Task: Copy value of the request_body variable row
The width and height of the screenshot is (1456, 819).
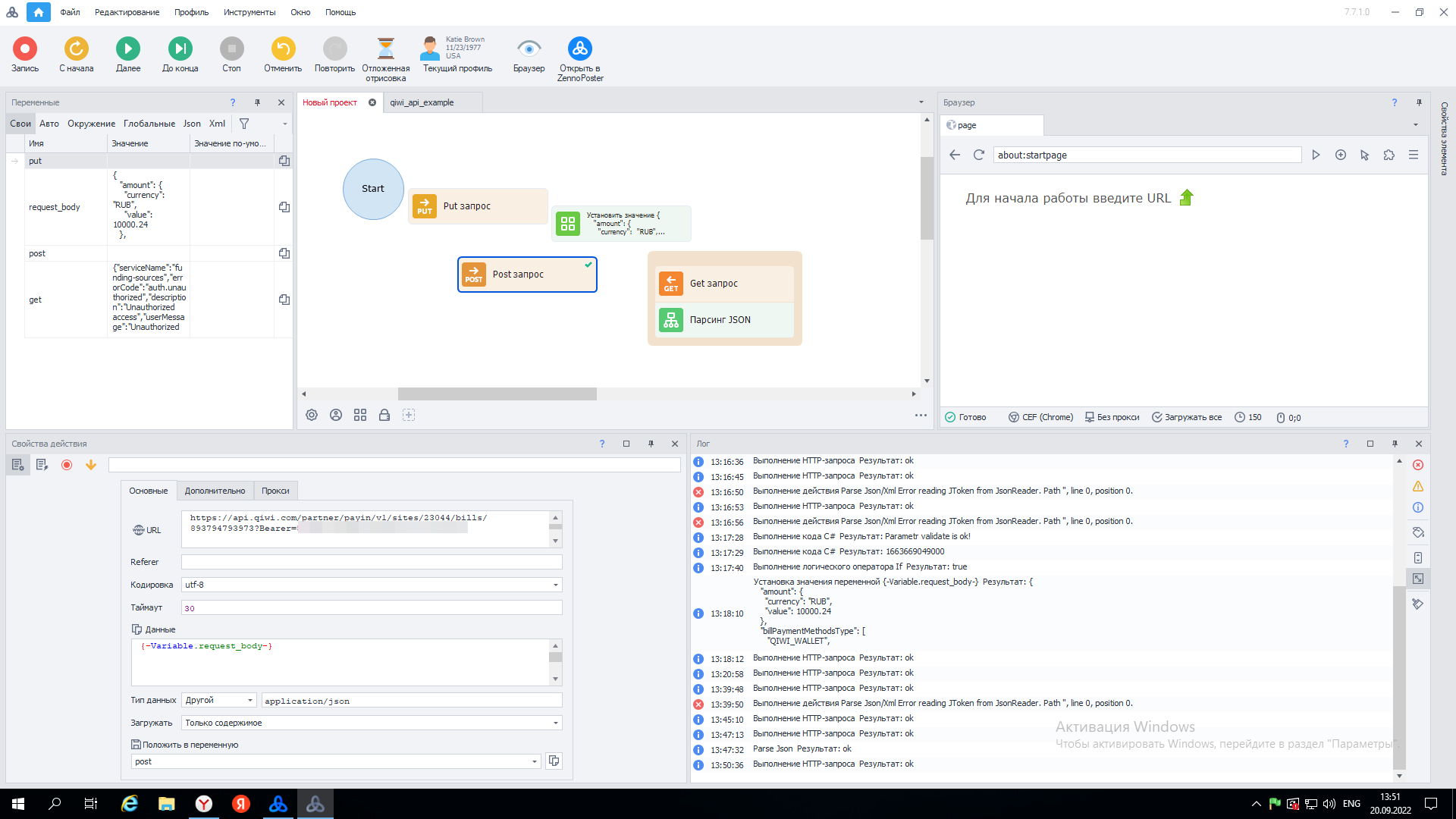Action: [284, 207]
